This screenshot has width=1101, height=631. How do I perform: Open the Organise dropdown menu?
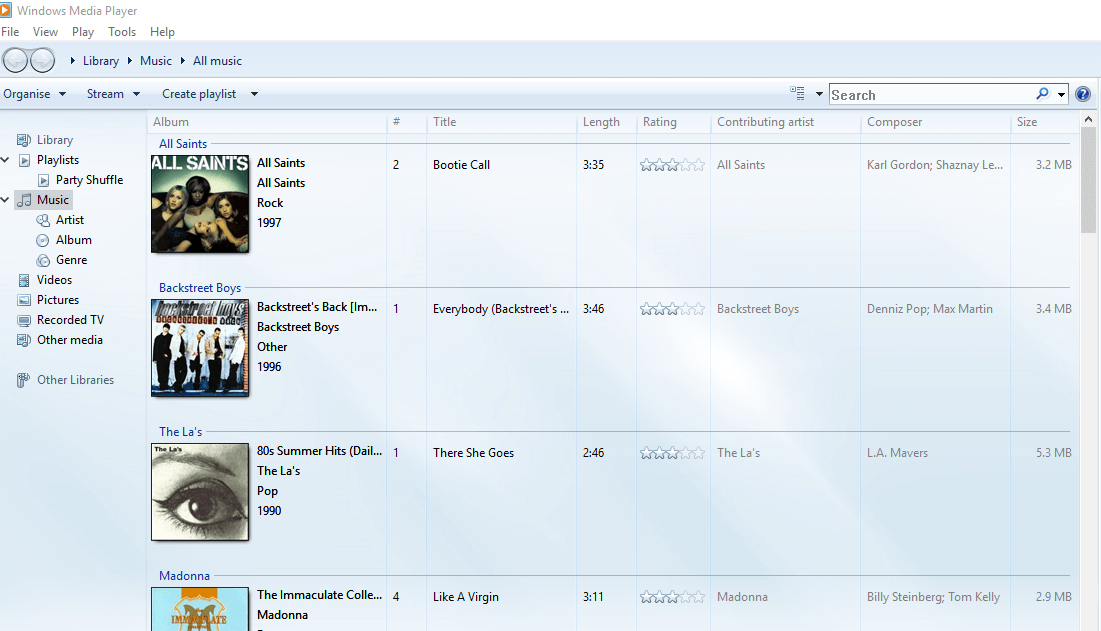[34, 94]
